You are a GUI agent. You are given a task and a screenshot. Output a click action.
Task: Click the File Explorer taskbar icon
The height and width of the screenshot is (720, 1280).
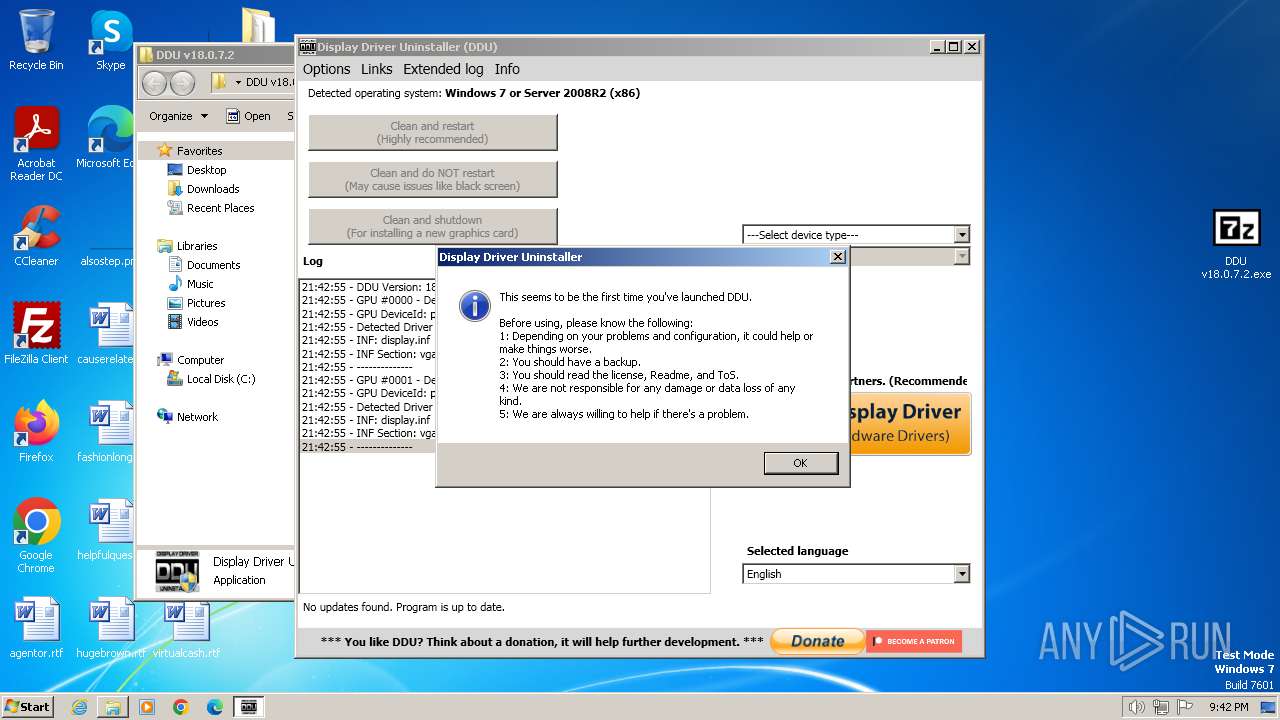tap(113, 707)
